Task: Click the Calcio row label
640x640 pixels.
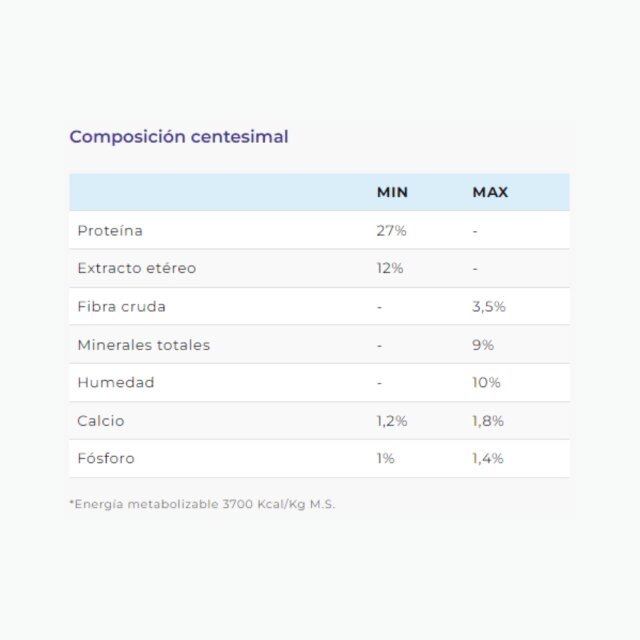Action: click(x=101, y=421)
